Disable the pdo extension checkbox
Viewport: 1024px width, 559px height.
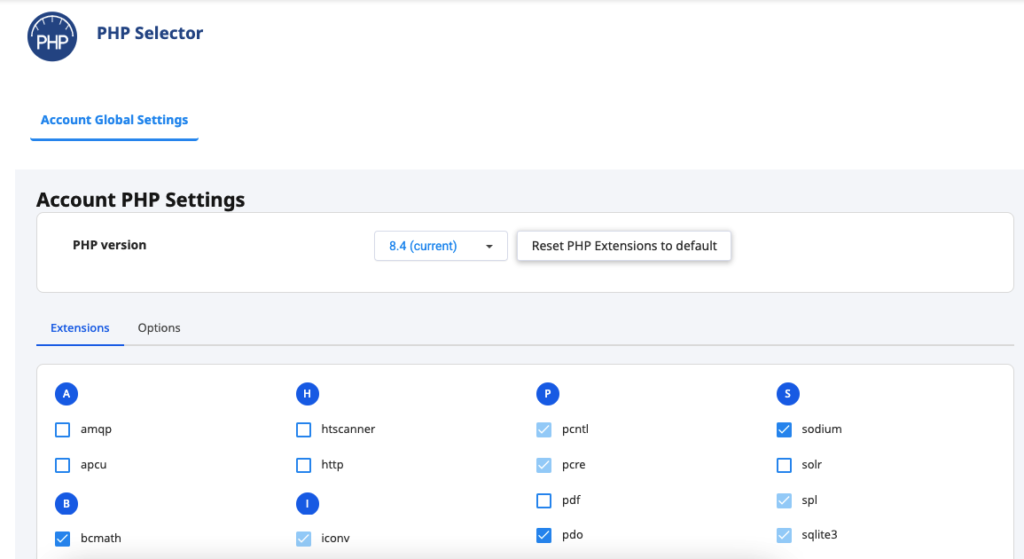point(544,535)
